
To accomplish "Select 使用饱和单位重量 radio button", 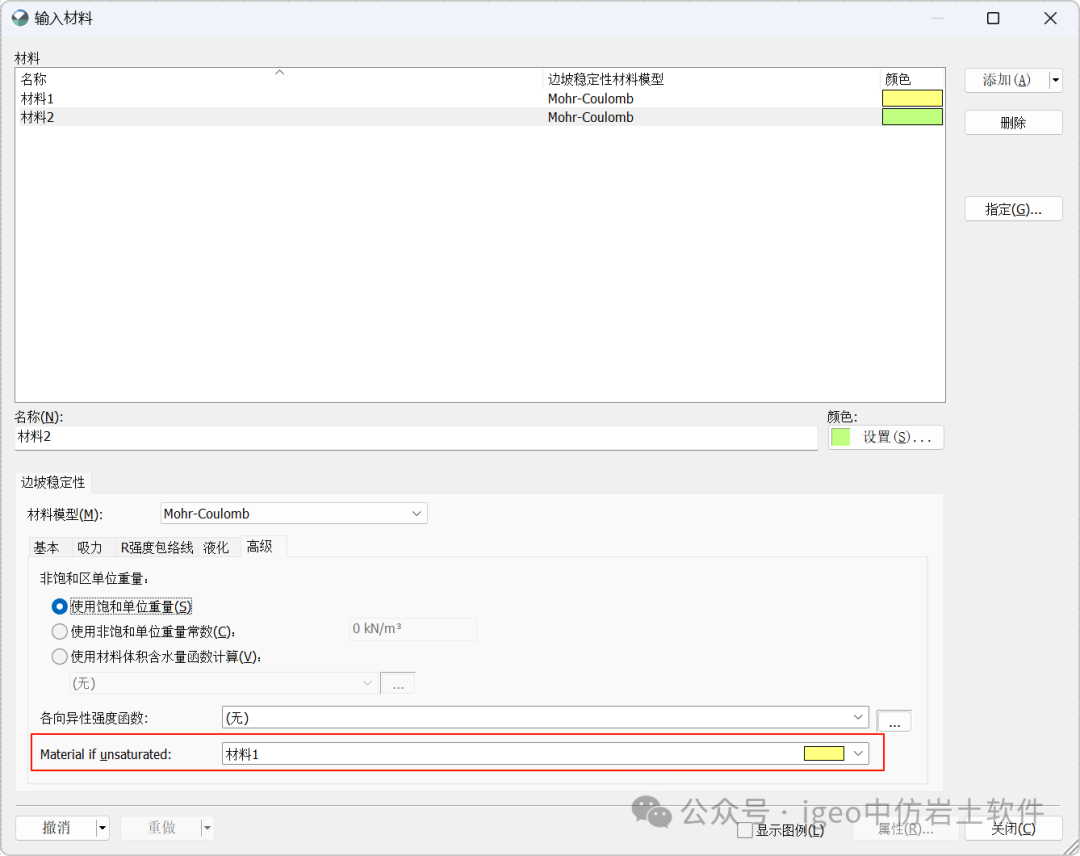I will [x=60, y=607].
